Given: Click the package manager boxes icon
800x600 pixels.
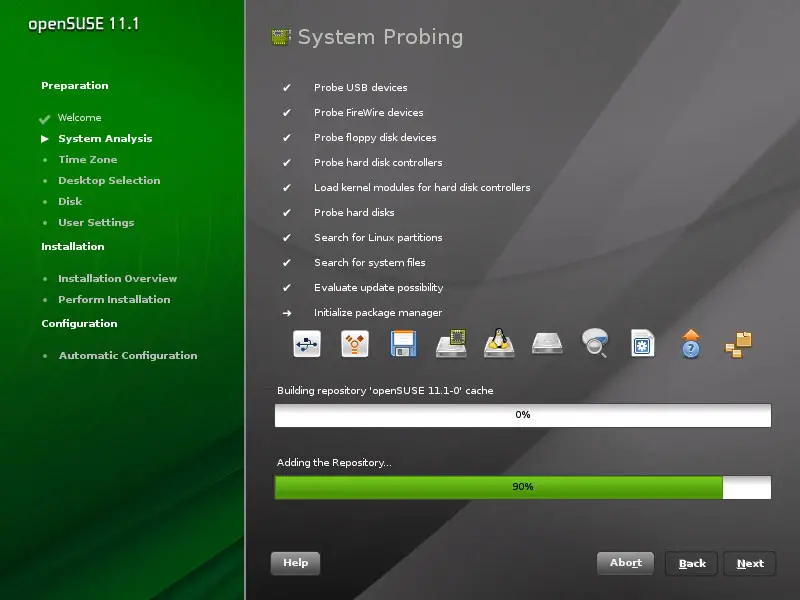Looking at the screenshot, I should point(738,344).
